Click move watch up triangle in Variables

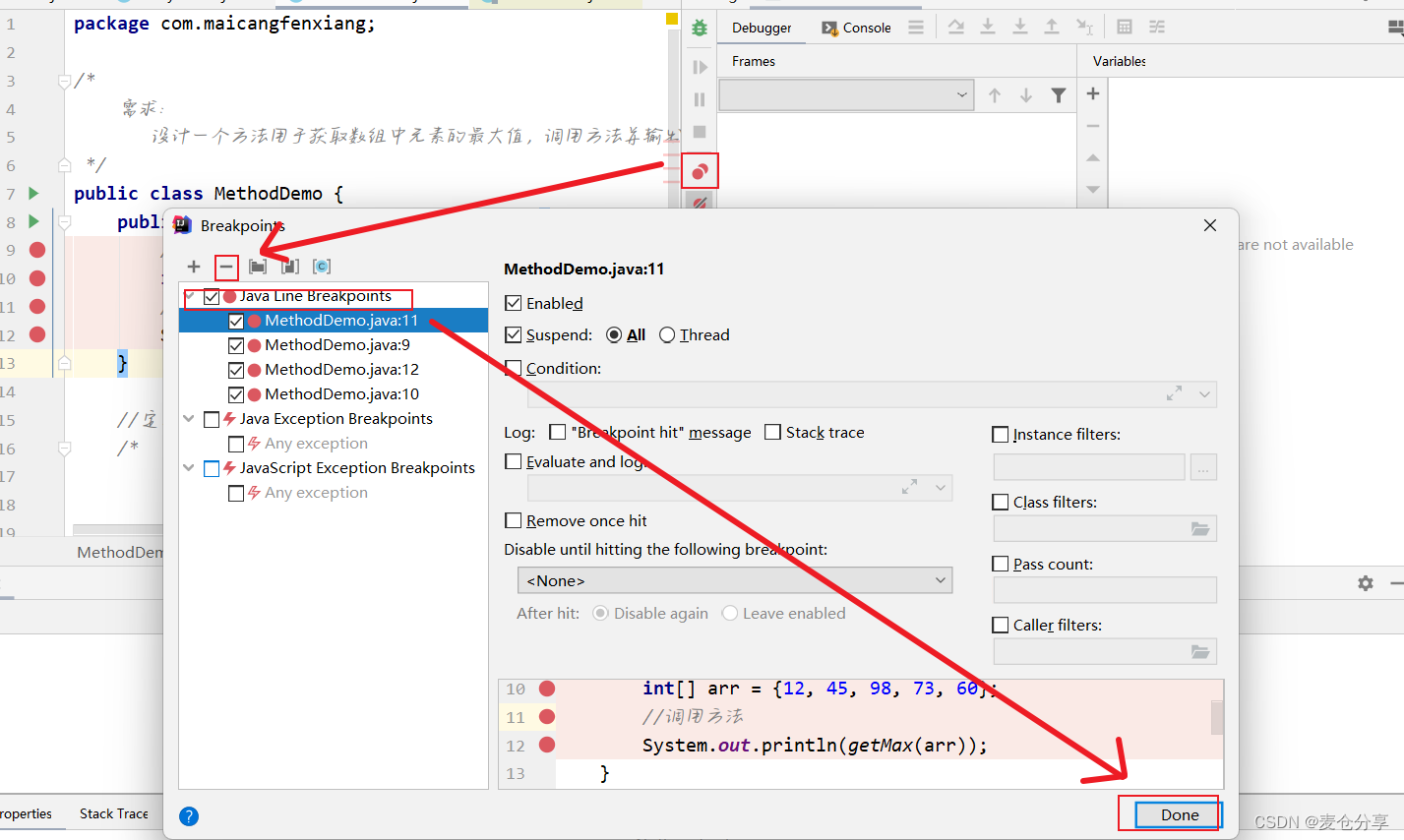coord(1093,157)
